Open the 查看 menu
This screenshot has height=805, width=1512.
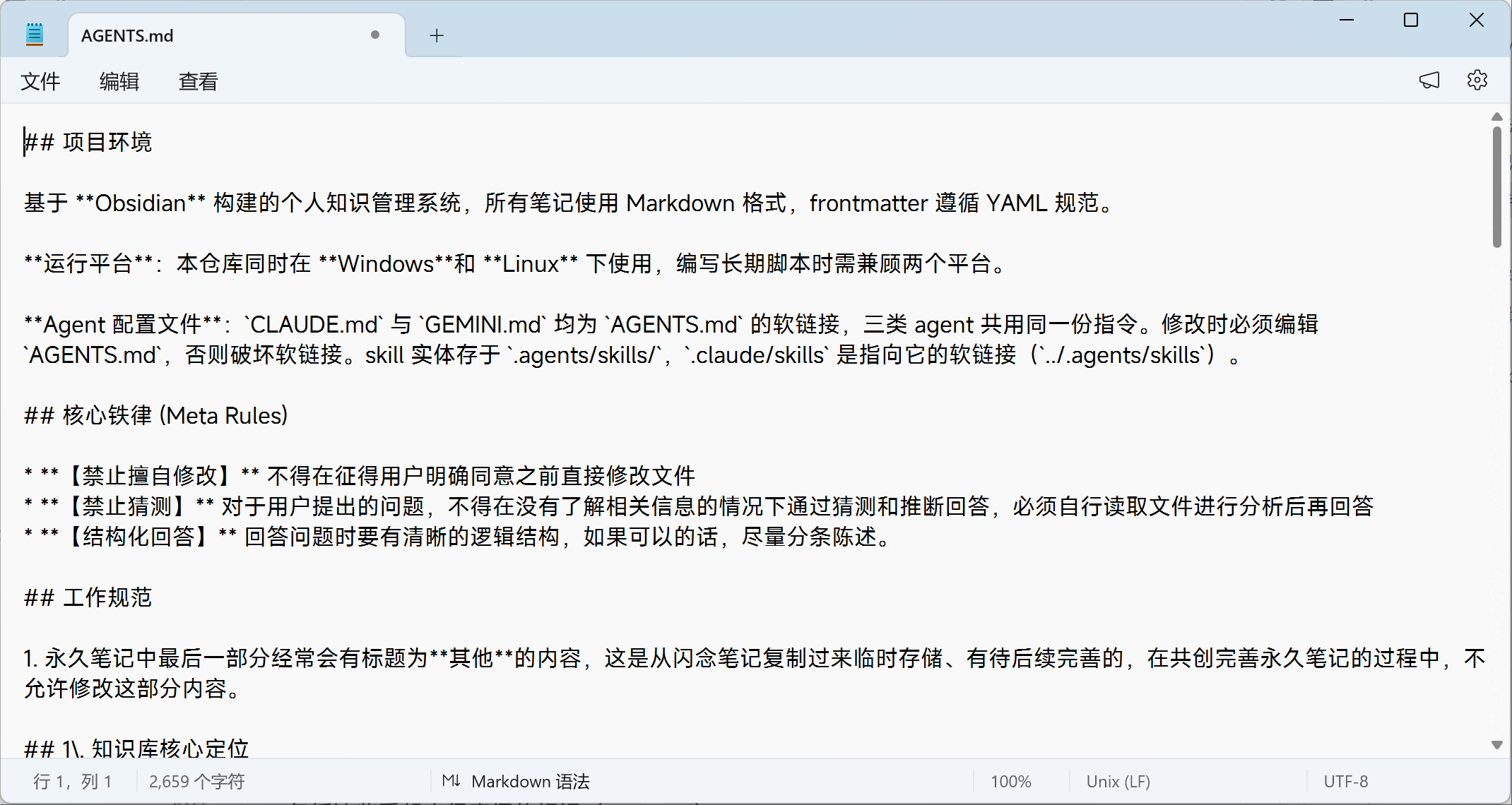click(x=199, y=81)
